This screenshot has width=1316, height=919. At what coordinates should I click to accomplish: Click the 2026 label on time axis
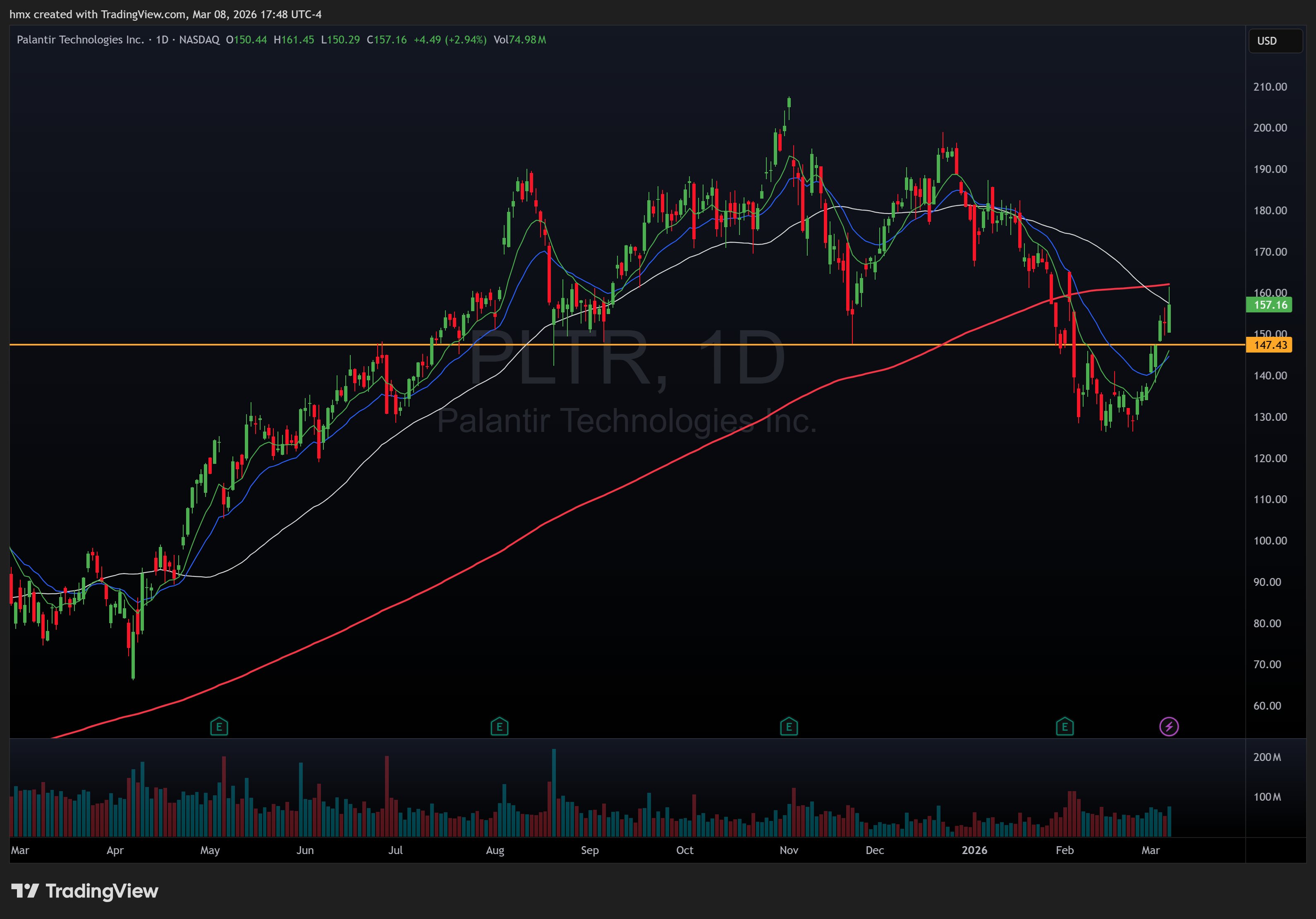tap(974, 850)
